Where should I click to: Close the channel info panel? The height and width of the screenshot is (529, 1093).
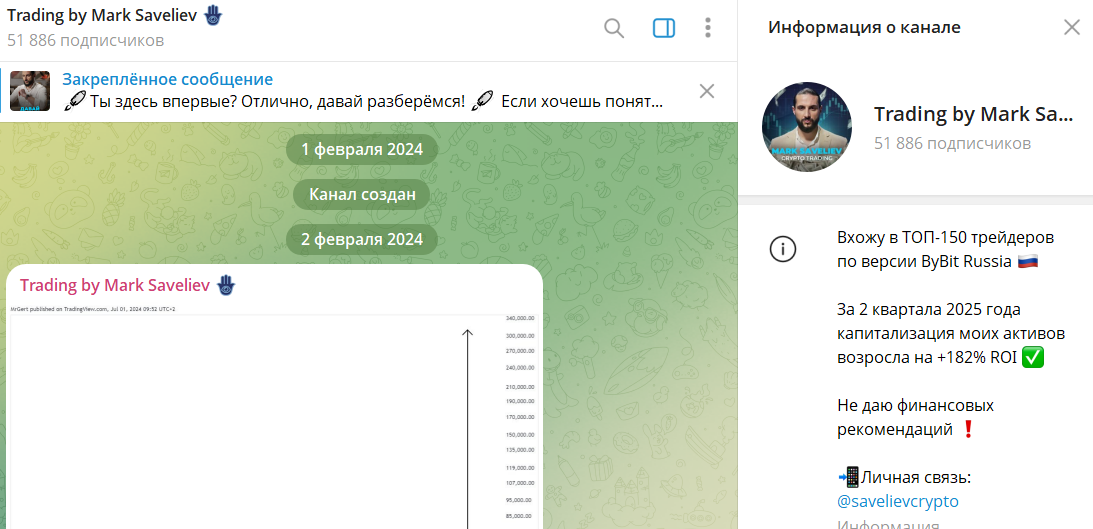coord(1071,28)
